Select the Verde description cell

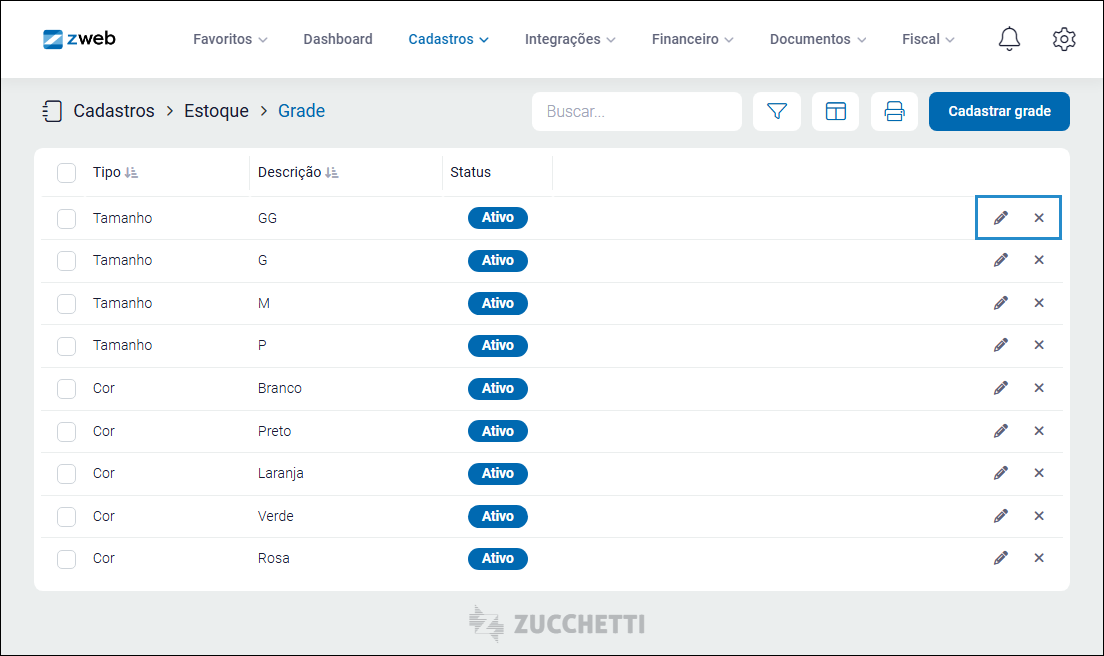275,516
